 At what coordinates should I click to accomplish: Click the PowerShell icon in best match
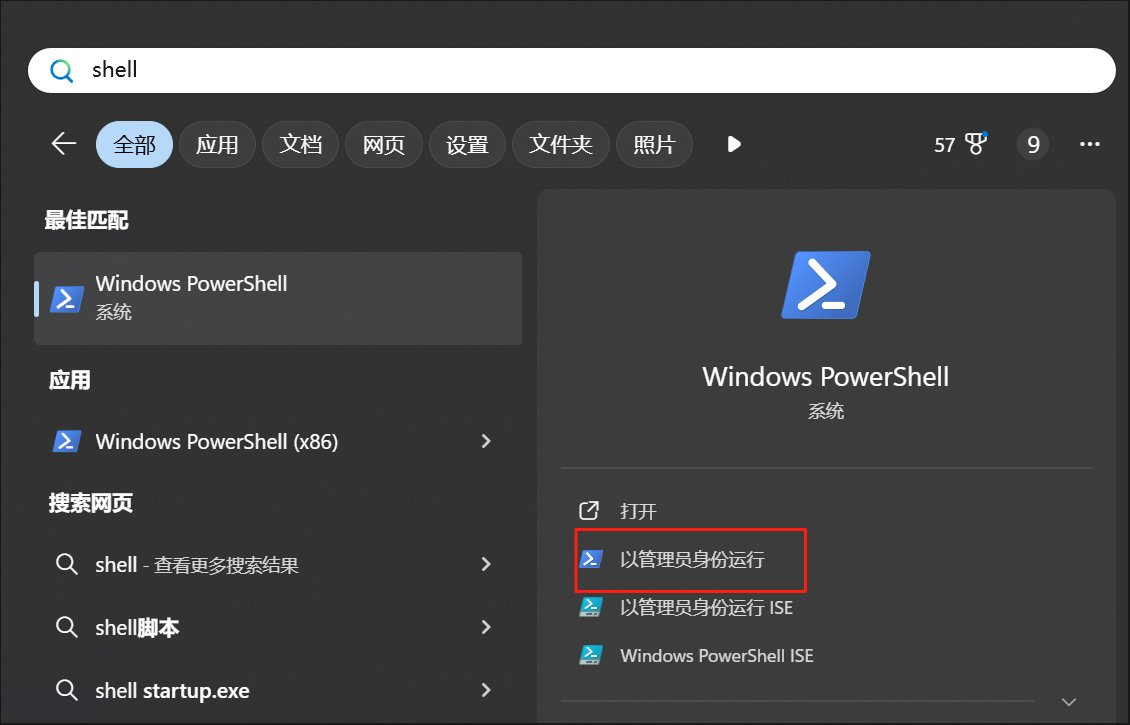pyautogui.click(x=66, y=298)
